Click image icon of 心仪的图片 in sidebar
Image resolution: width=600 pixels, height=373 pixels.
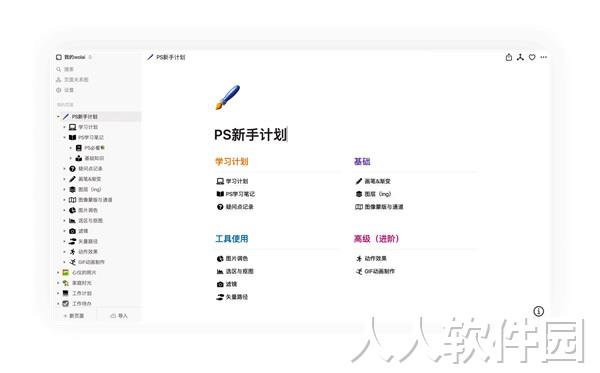point(66,272)
